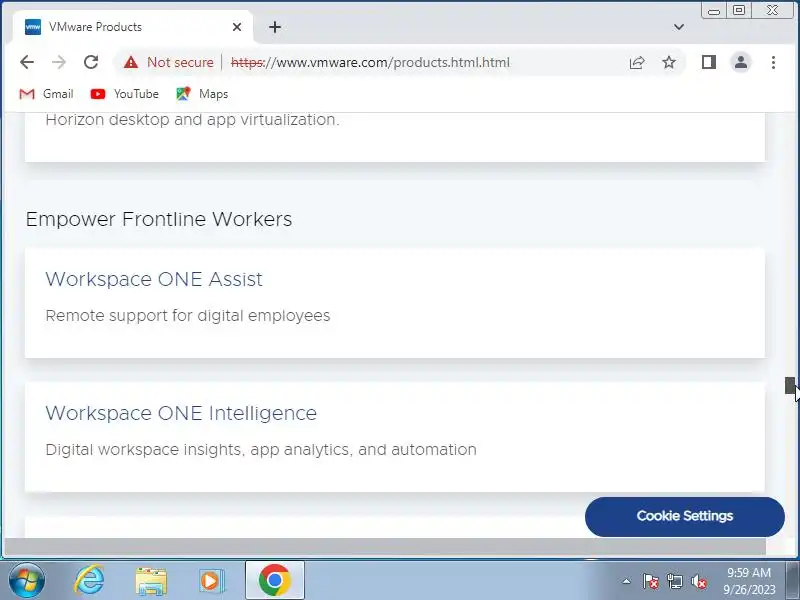The image size is (800, 600).
Task: Reload the VMware Products page
Action: 91,62
